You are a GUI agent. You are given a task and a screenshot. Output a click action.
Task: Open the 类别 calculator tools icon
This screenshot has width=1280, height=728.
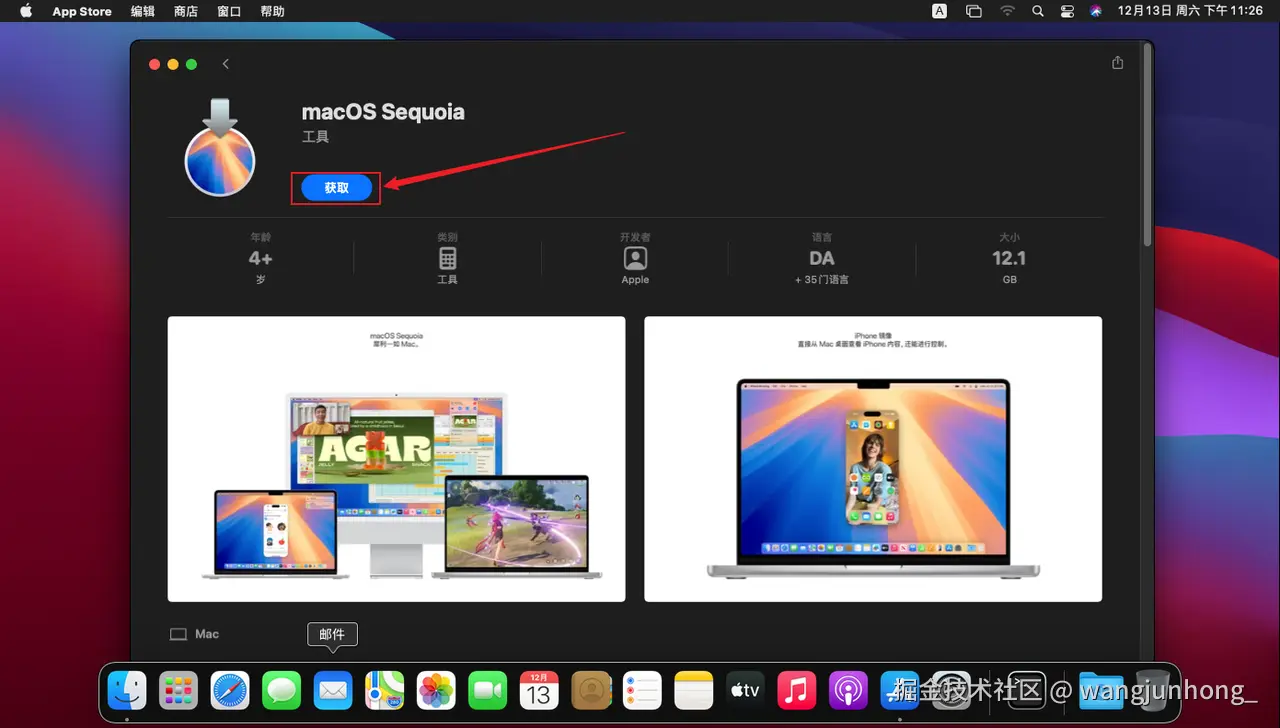(448, 259)
